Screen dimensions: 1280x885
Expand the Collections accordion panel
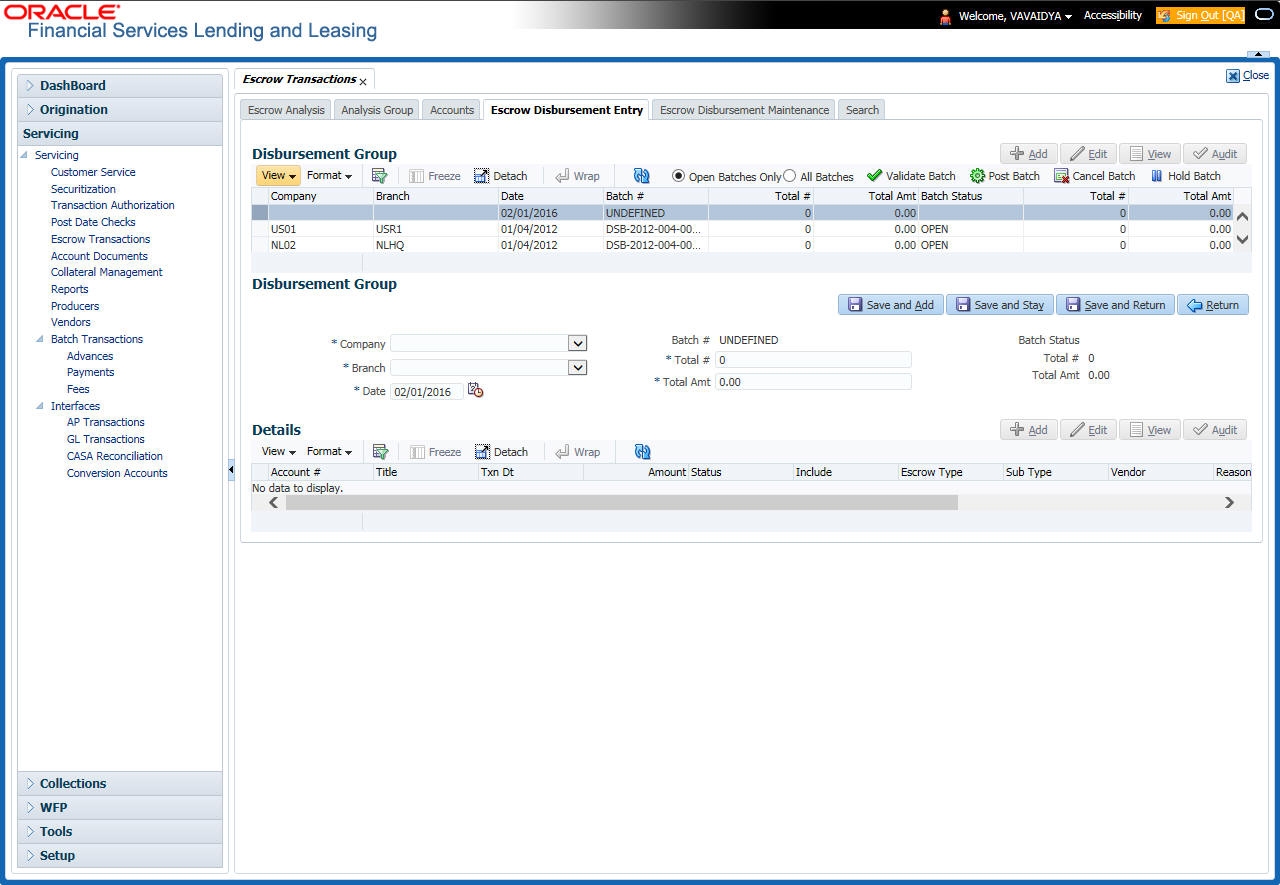tap(120, 784)
